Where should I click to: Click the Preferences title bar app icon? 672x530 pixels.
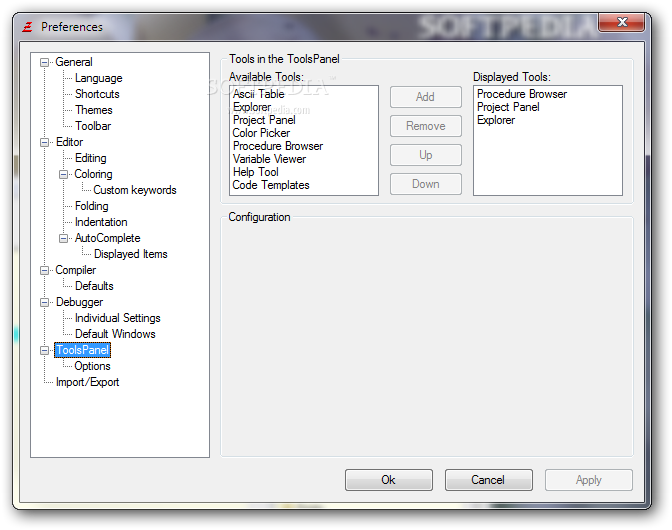coord(27,27)
